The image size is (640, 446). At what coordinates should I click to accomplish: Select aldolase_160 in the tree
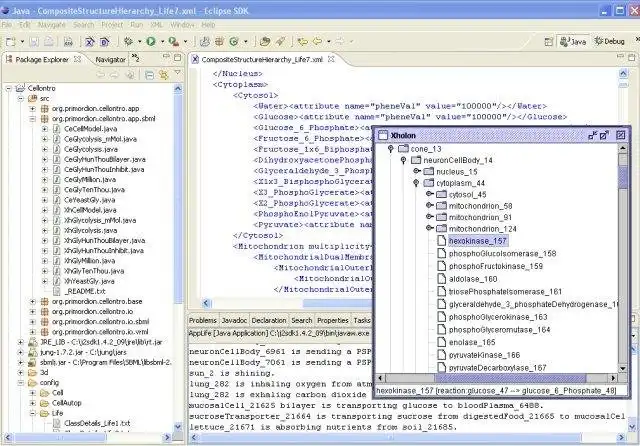[473, 280]
